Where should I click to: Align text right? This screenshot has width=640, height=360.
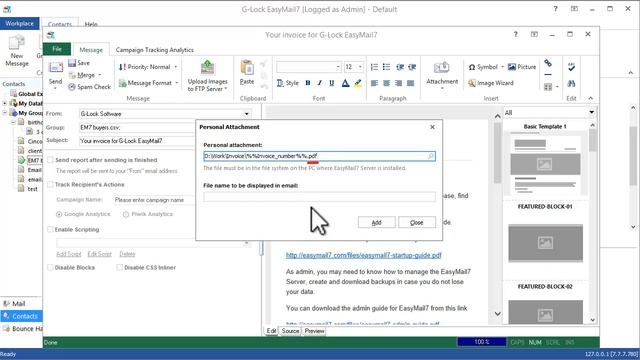point(398,83)
